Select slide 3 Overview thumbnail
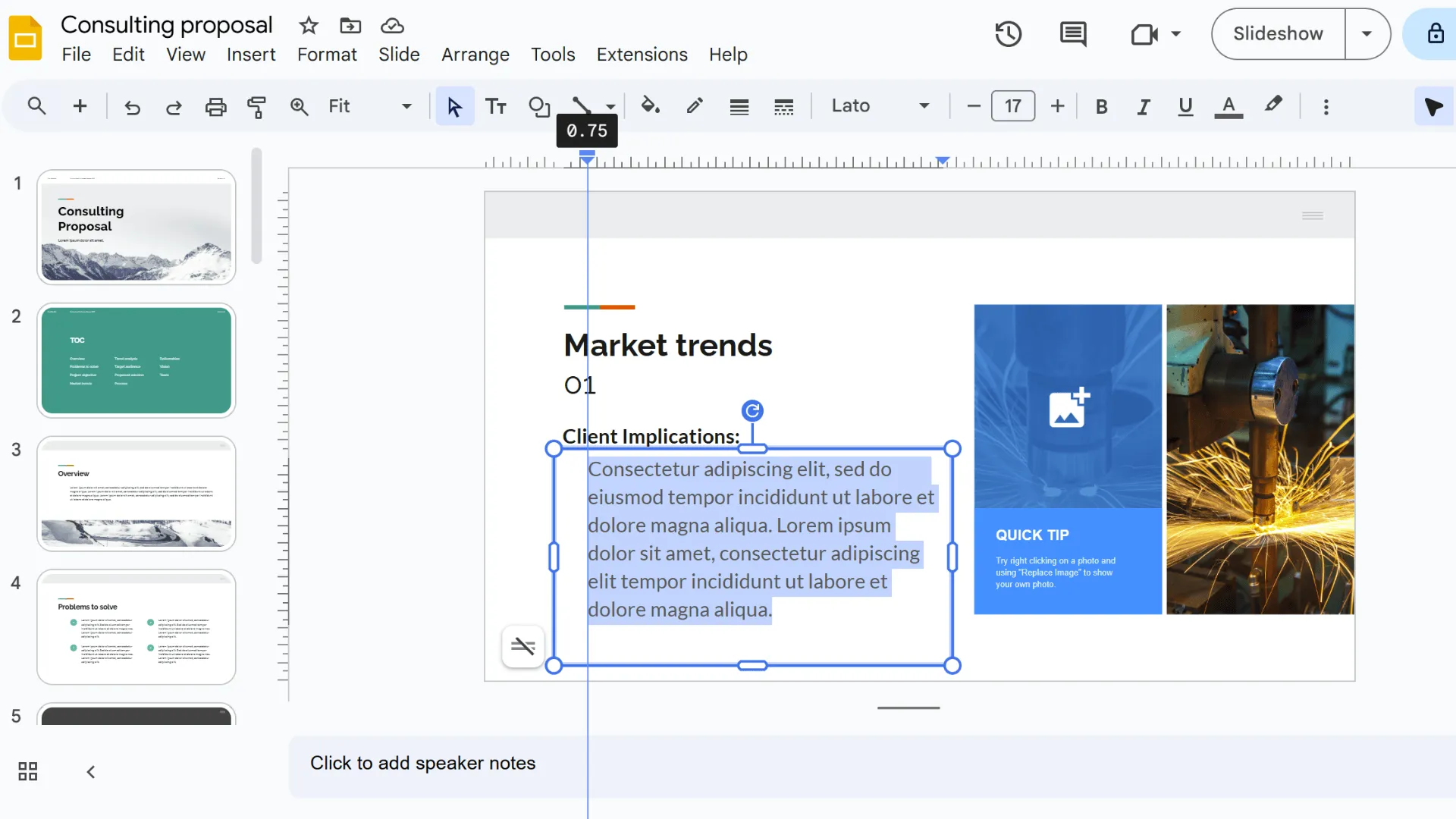Image resolution: width=1456 pixels, height=819 pixels. tap(136, 494)
